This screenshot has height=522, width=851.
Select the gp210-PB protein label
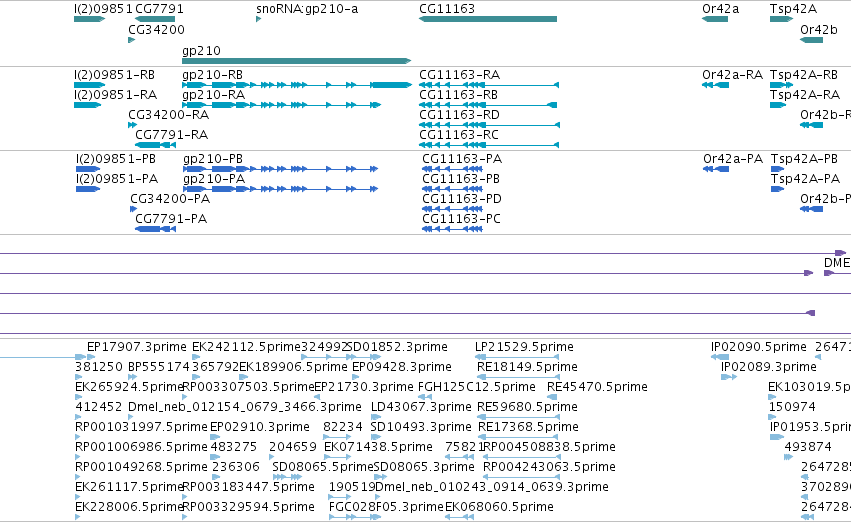213,159
